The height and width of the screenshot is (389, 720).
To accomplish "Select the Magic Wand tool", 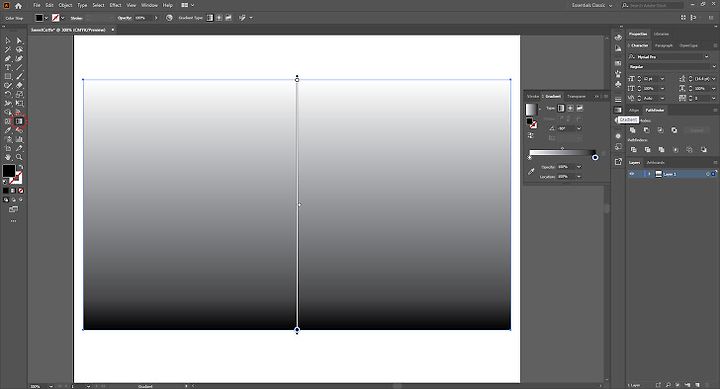I will point(8,50).
